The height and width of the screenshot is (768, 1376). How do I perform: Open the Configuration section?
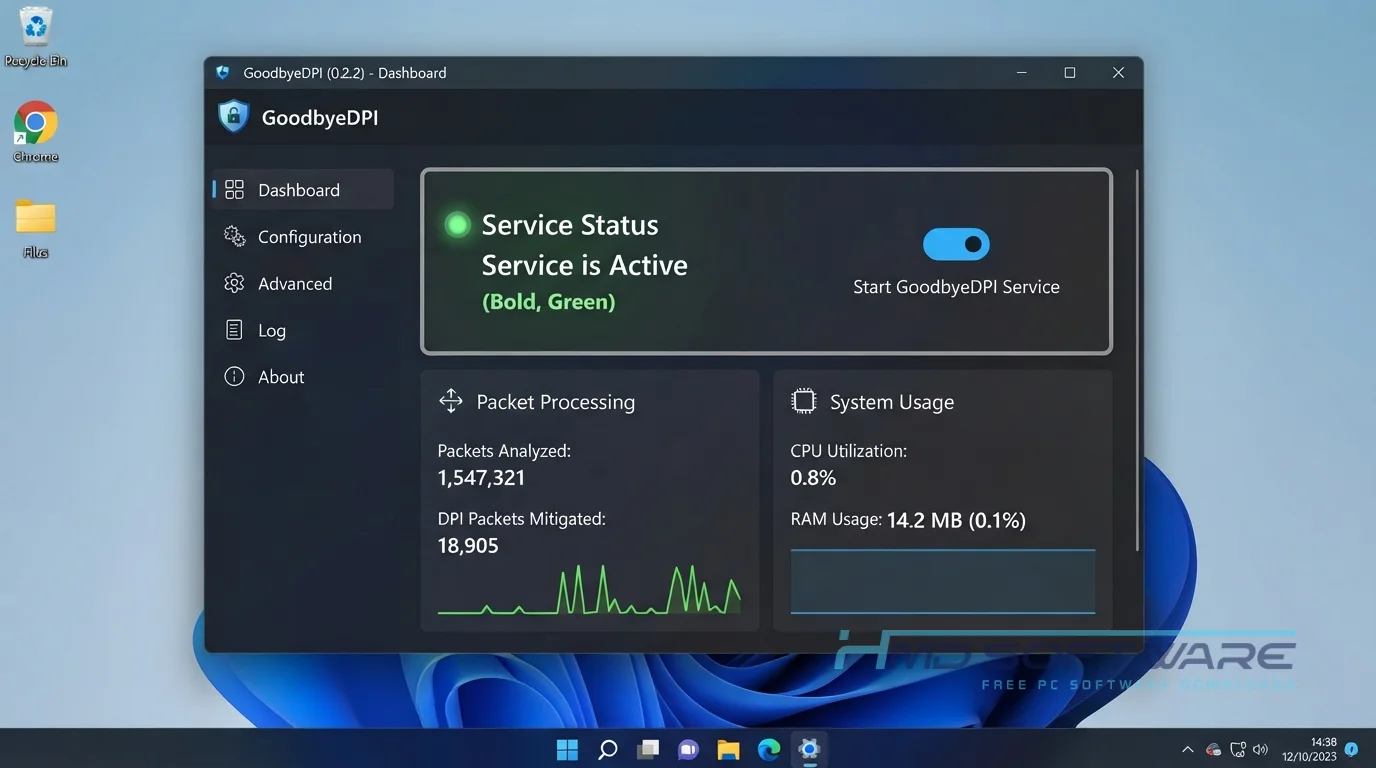(303, 237)
